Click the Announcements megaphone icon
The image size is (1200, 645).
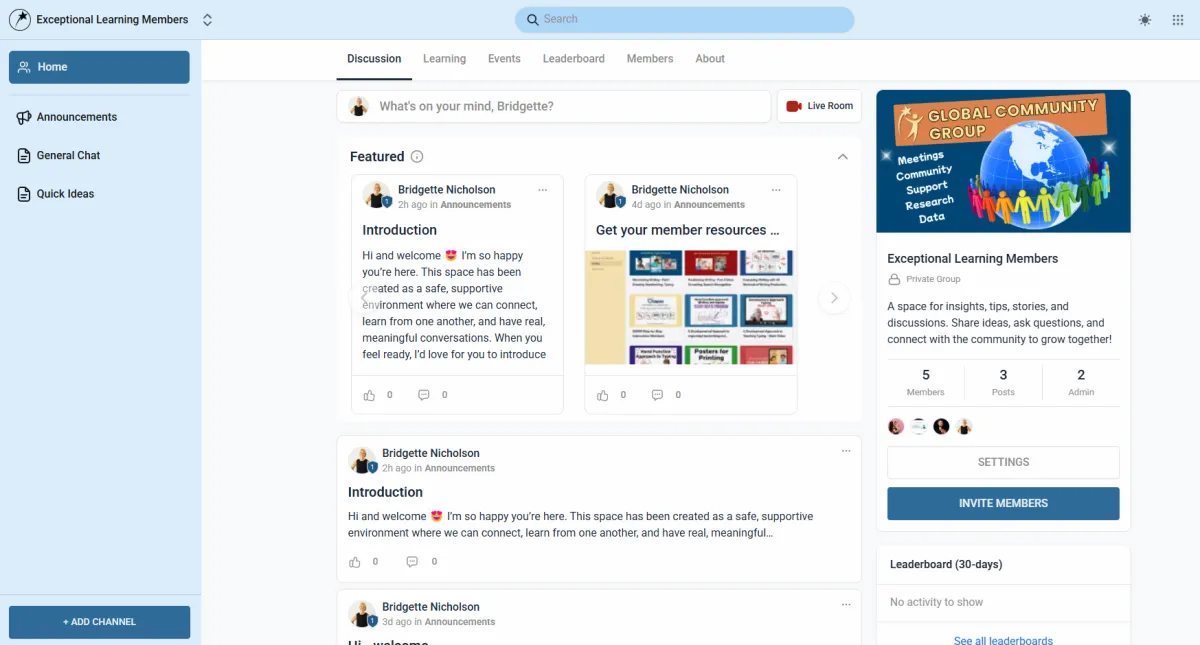[x=24, y=117]
